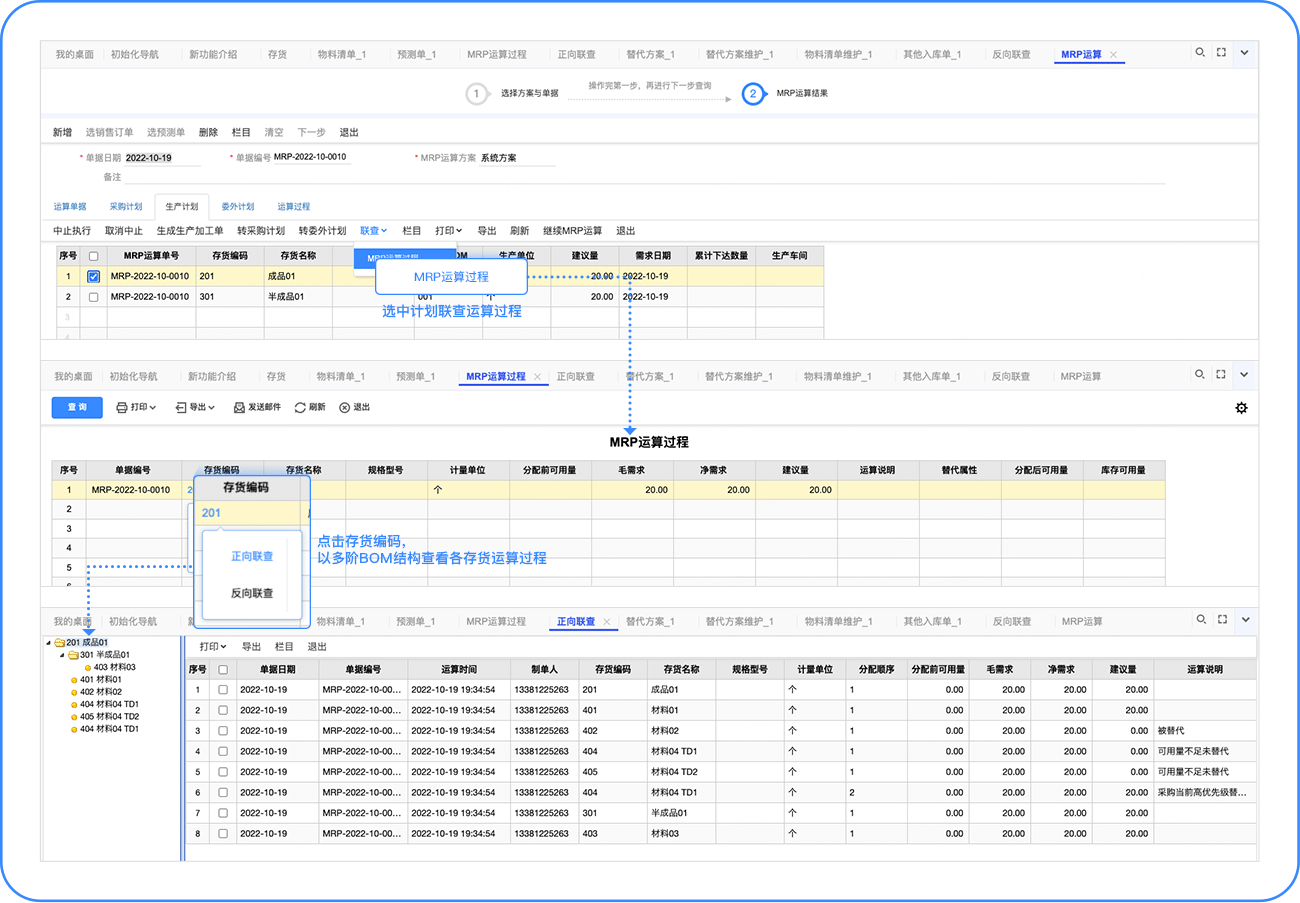Click the blue 查询 button
The width and height of the screenshot is (1300, 903).
pos(77,407)
